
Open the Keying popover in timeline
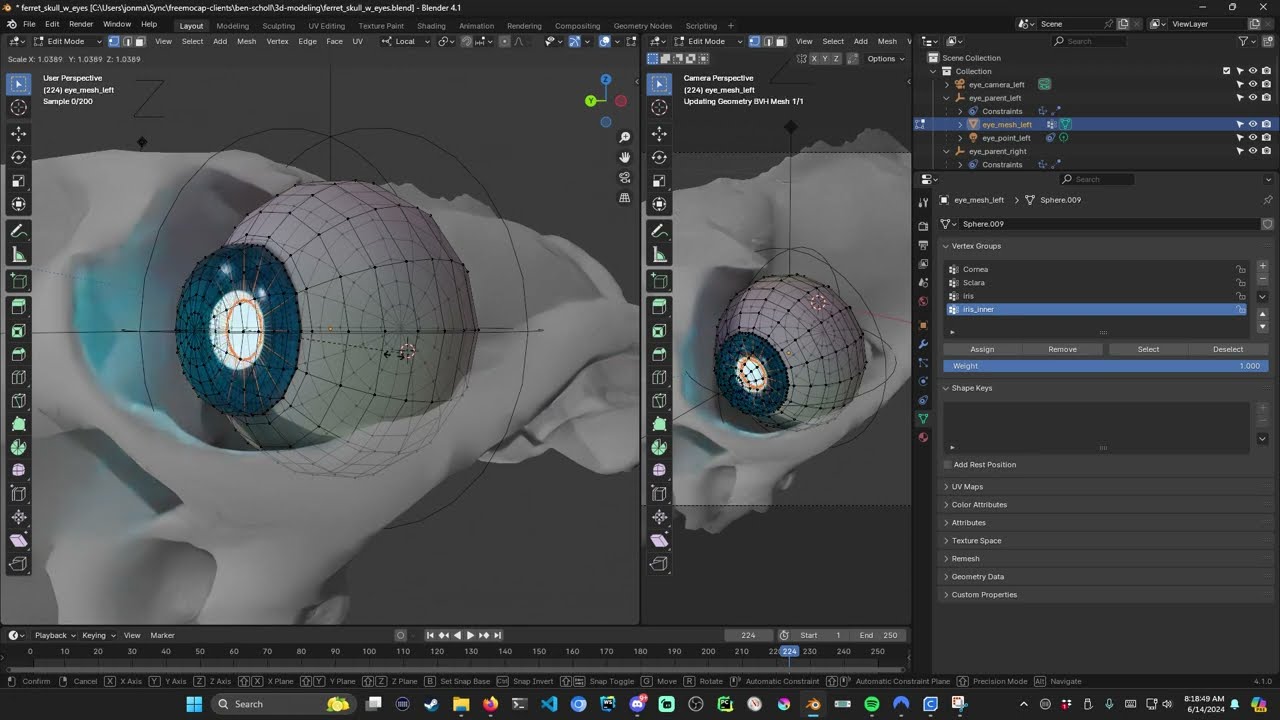tap(97, 636)
